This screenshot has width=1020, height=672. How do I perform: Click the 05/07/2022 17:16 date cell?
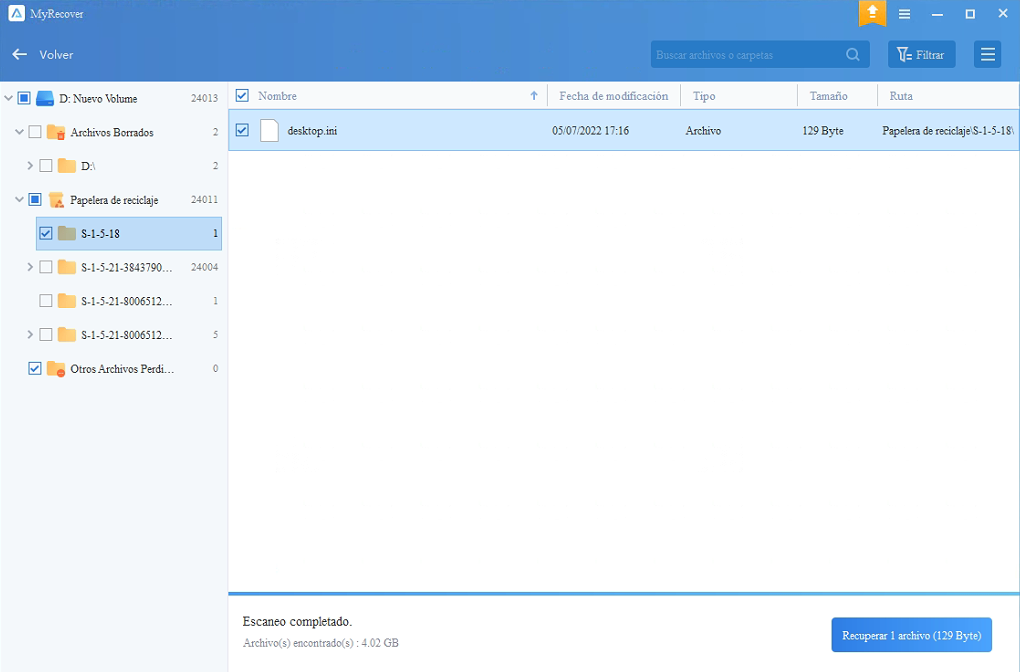(591, 131)
